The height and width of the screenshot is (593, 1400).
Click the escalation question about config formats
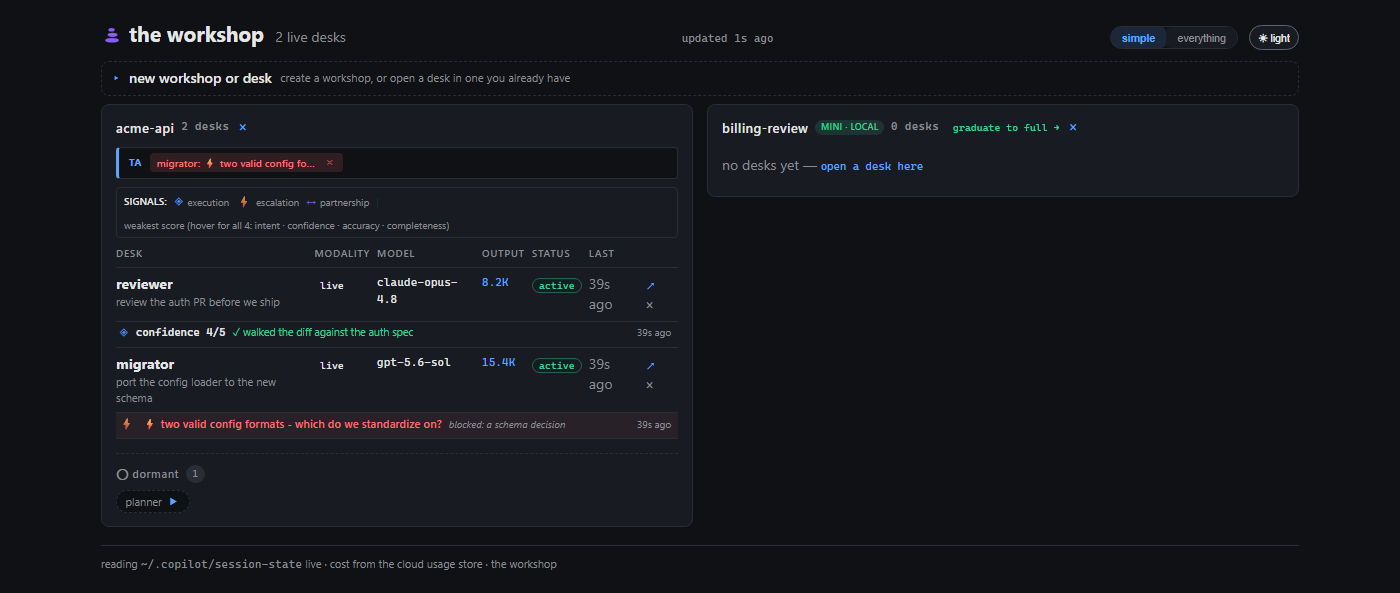click(x=301, y=424)
